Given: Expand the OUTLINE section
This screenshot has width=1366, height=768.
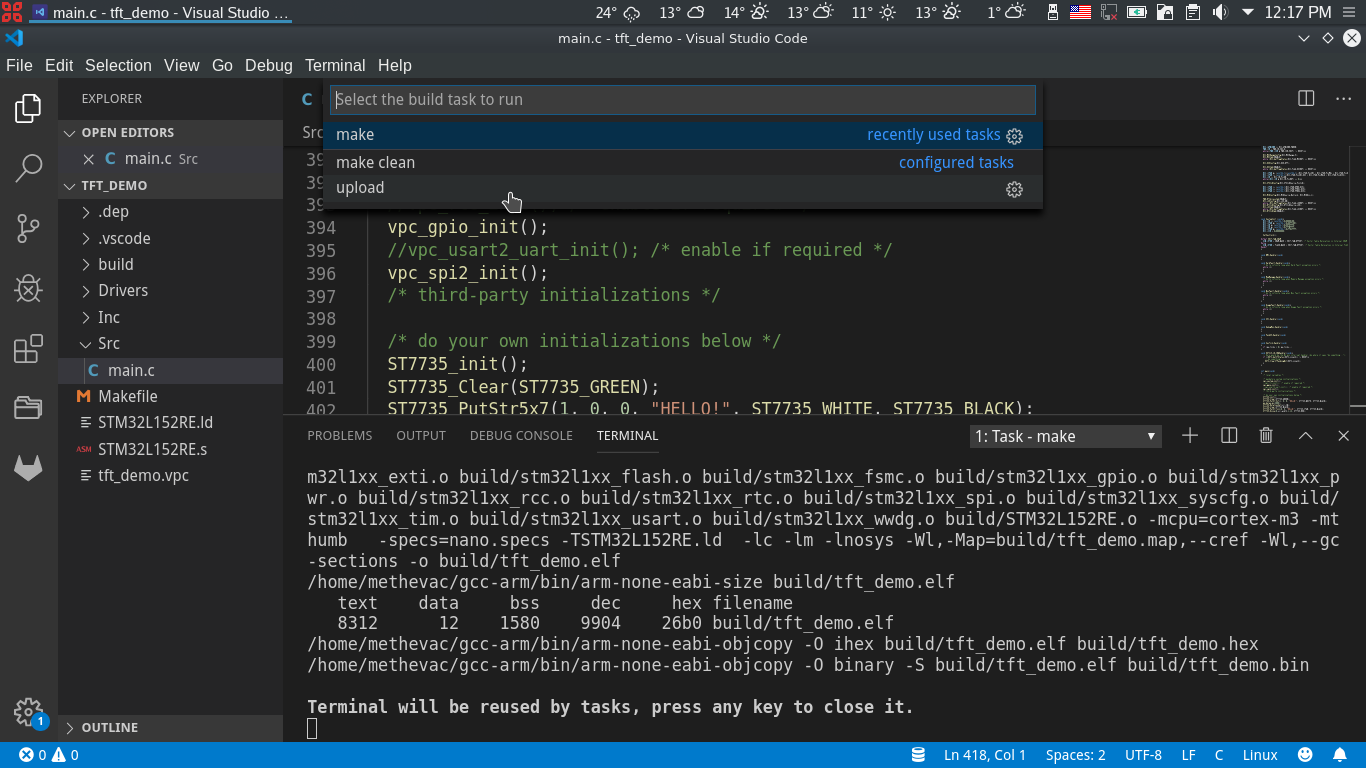Looking at the screenshot, I should click(109, 728).
